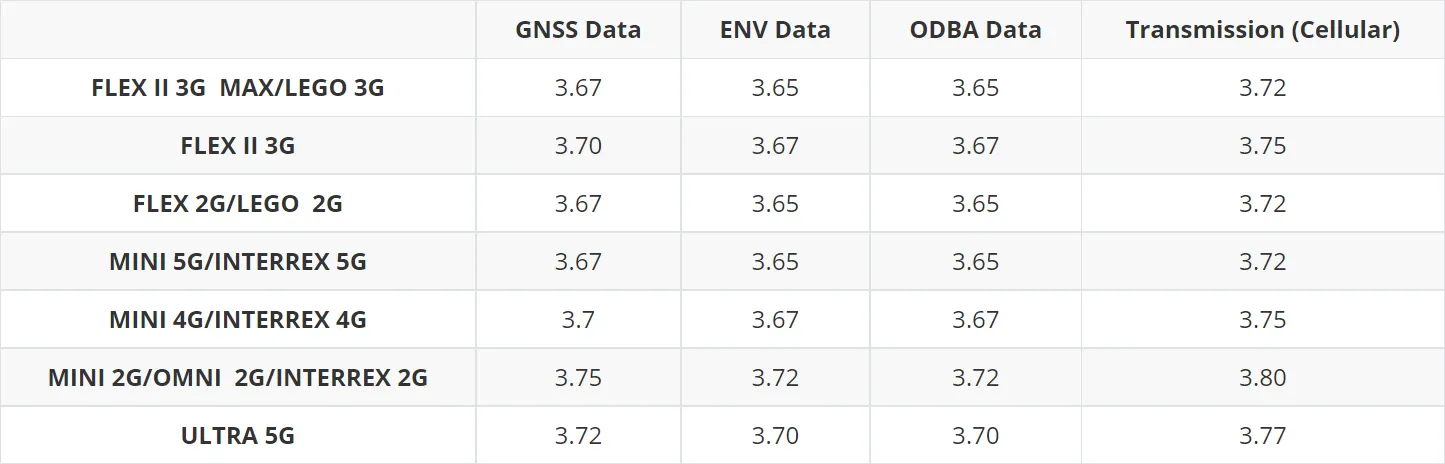The height and width of the screenshot is (464, 1445).
Task: Select the FLEX 2G/LEGO 2G row label
Action: coord(238,204)
